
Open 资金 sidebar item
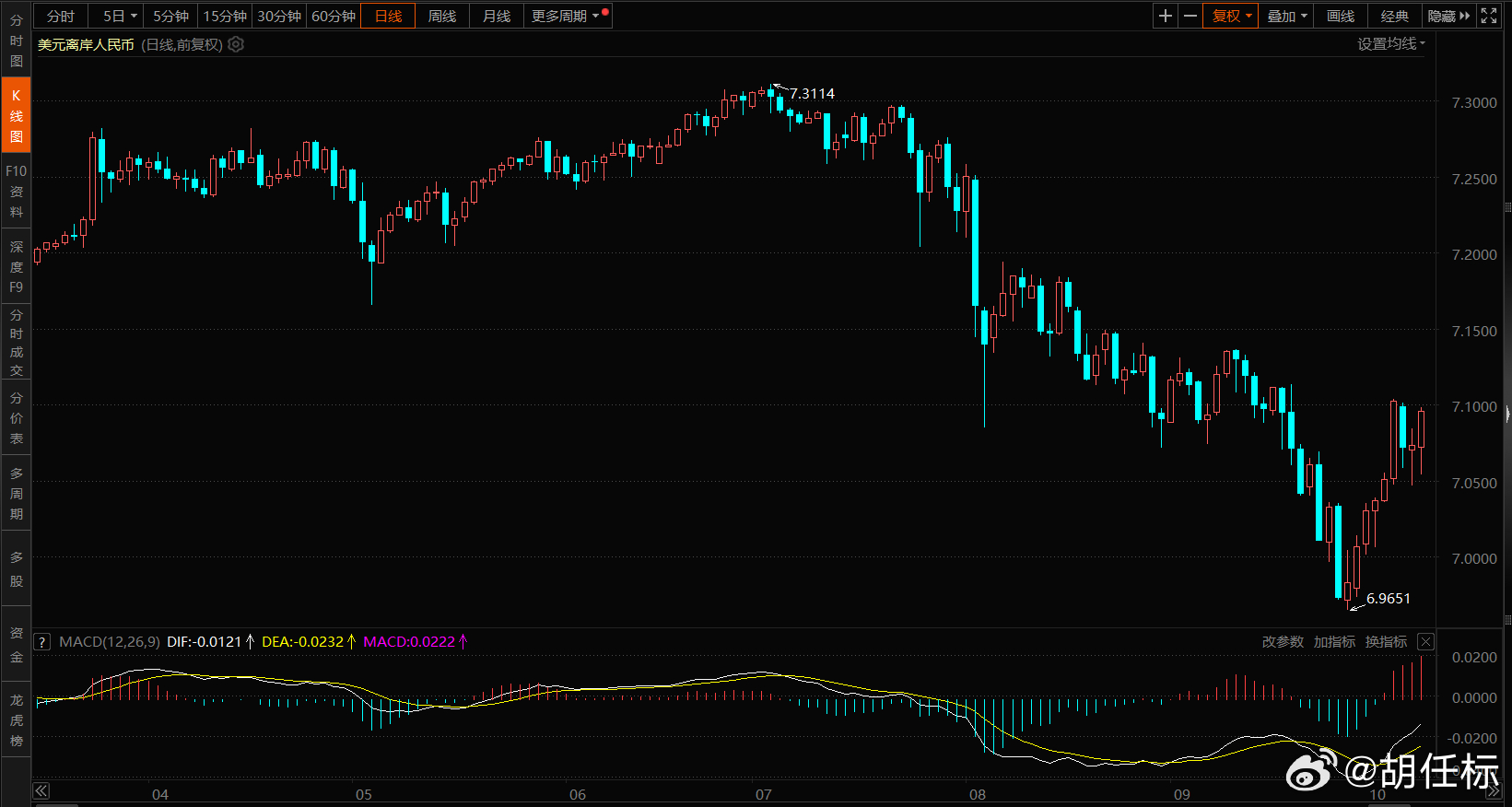click(x=16, y=645)
